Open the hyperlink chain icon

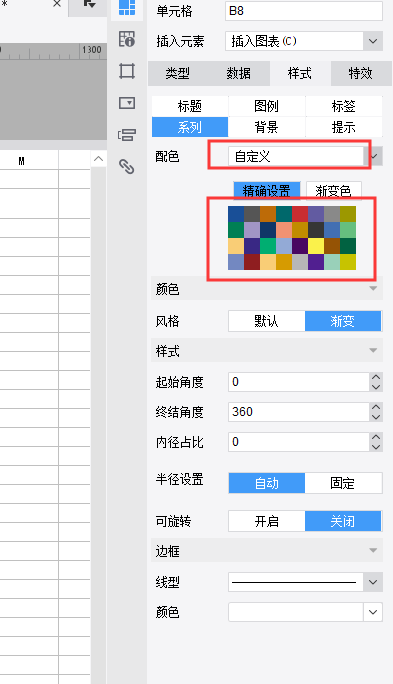point(127,167)
